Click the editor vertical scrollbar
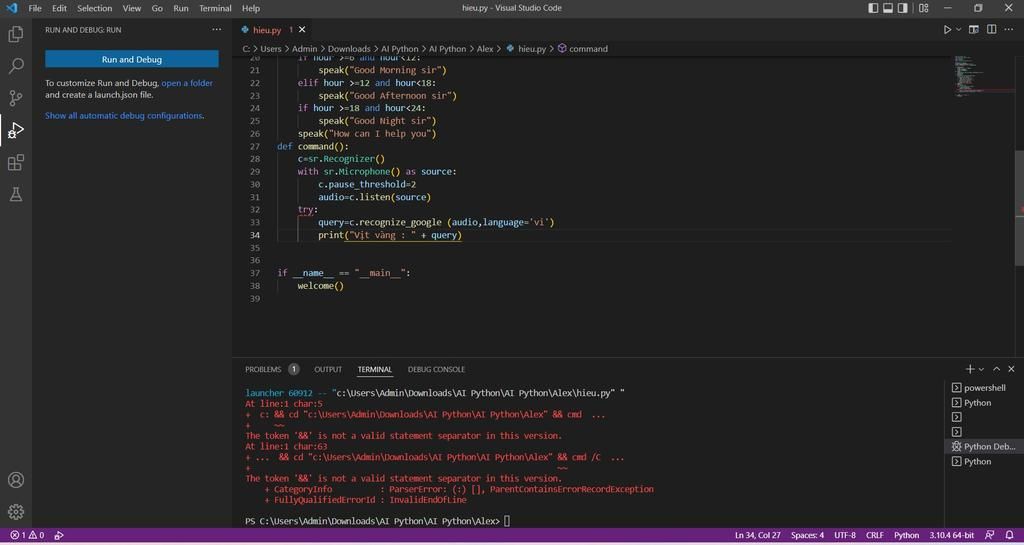Screen dimensions: 1024x545 (1020, 208)
